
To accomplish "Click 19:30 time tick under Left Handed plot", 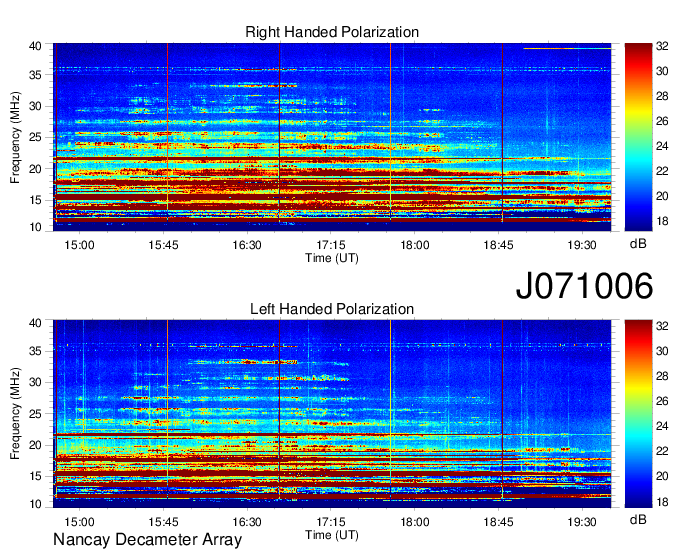I will (x=582, y=522).
